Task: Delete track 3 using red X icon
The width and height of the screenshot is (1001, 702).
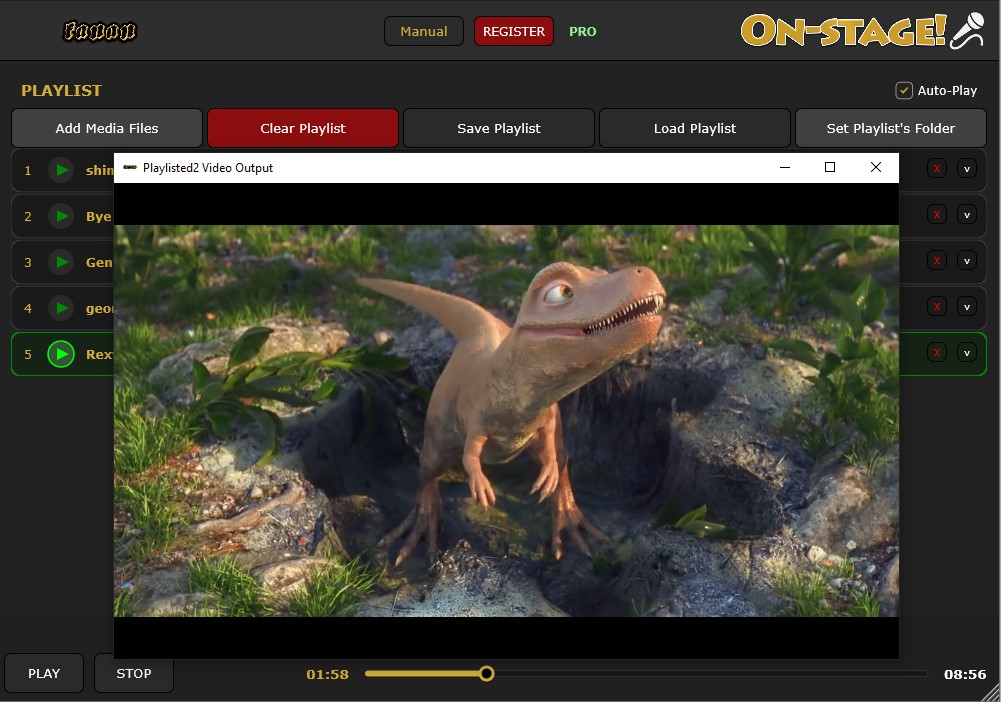Action: click(x=937, y=261)
